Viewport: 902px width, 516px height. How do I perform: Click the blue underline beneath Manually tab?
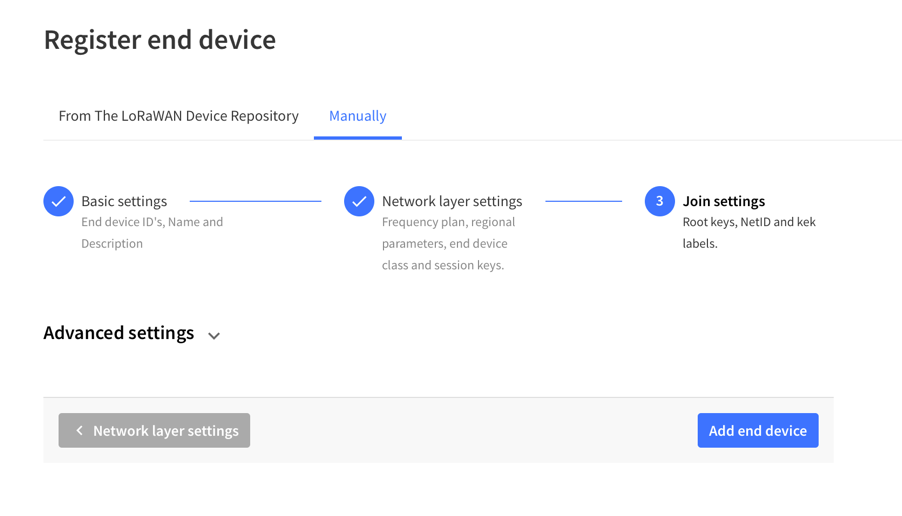click(x=357, y=138)
